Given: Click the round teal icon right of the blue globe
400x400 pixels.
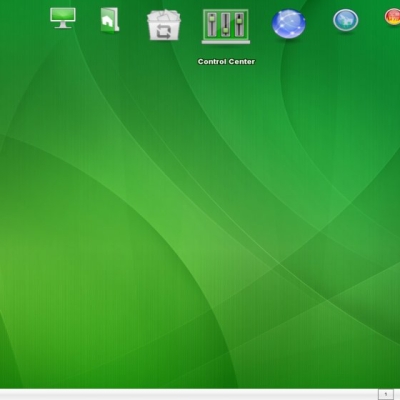Looking at the screenshot, I should (346, 20).
